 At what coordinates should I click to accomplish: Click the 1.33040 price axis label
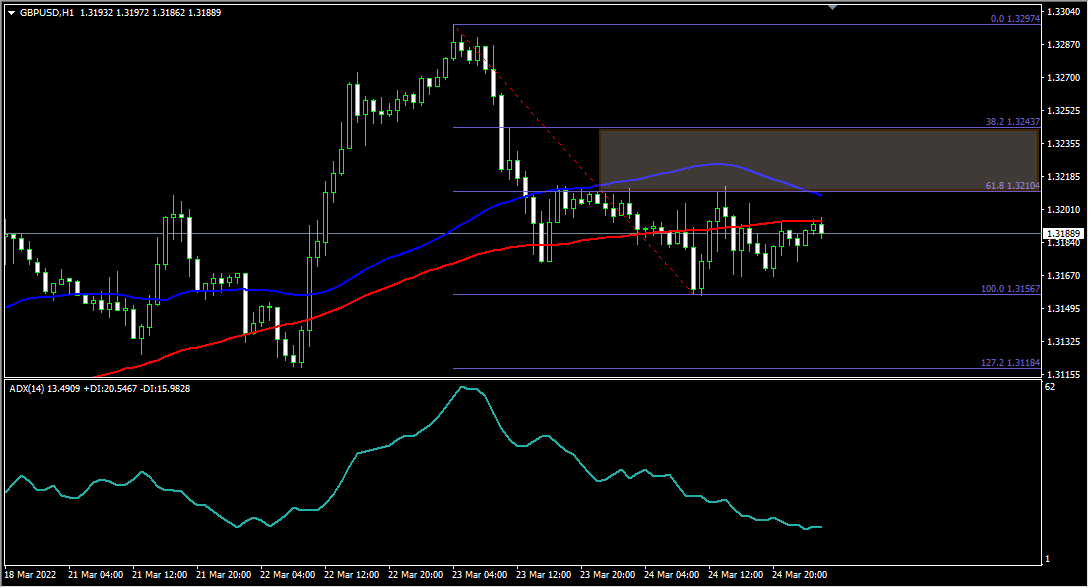(x=1063, y=12)
